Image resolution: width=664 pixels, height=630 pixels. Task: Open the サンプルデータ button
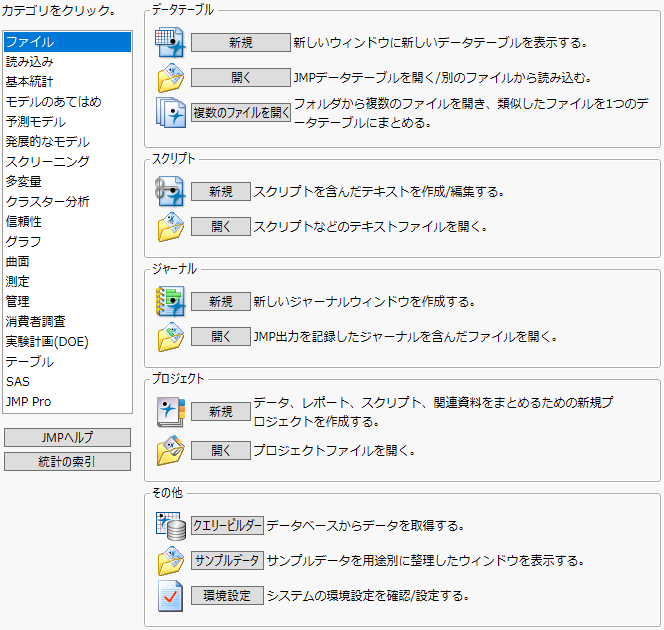(227, 561)
